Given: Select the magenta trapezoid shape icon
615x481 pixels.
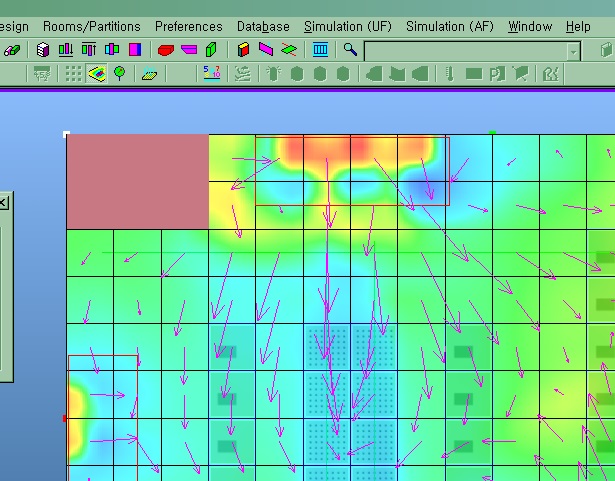Looking at the screenshot, I should 189,50.
